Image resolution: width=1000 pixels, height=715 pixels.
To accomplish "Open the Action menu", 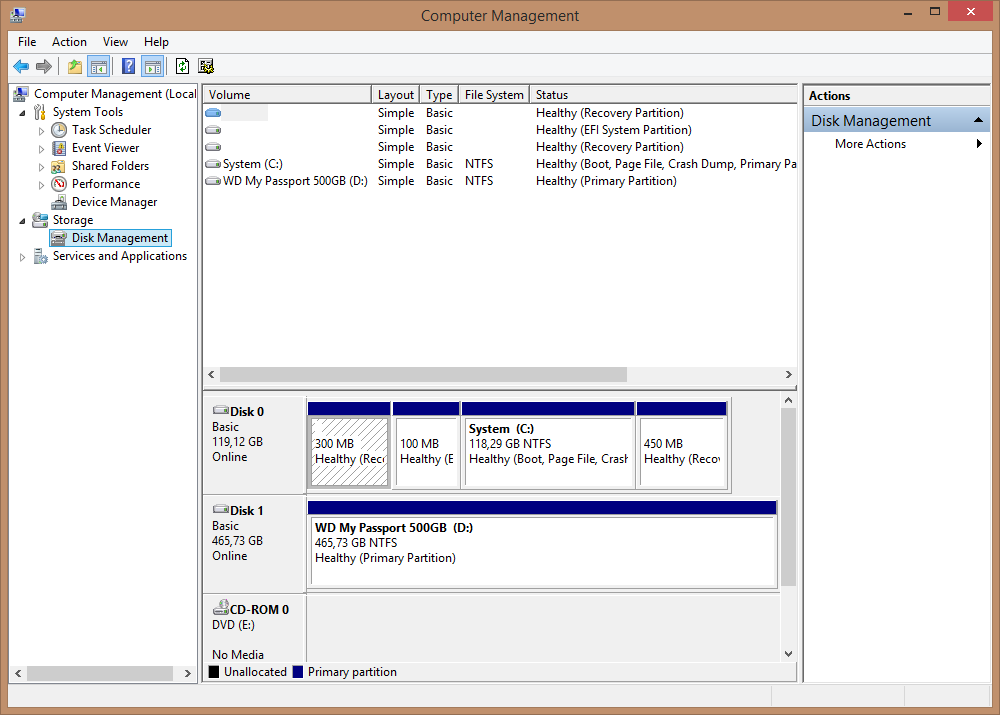I will click(69, 42).
